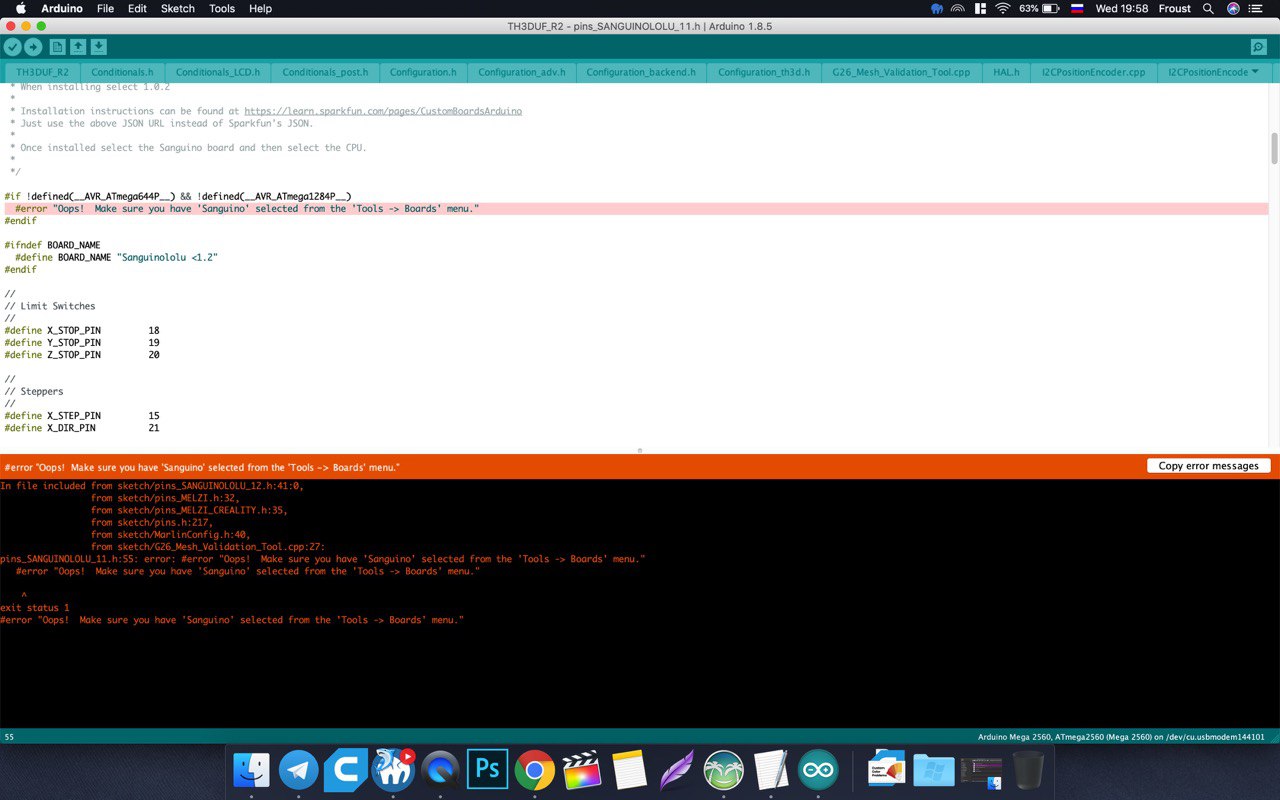1280x800 pixels.
Task: Click the Verify checkmark toolbar icon
Action: (12, 47)
